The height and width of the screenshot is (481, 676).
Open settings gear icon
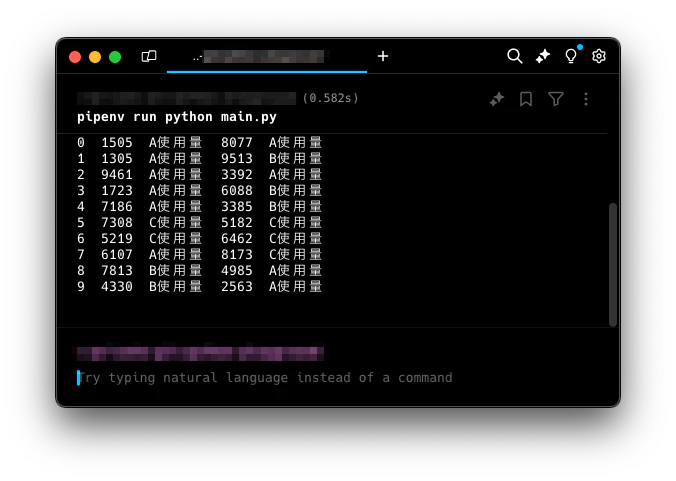599,56
